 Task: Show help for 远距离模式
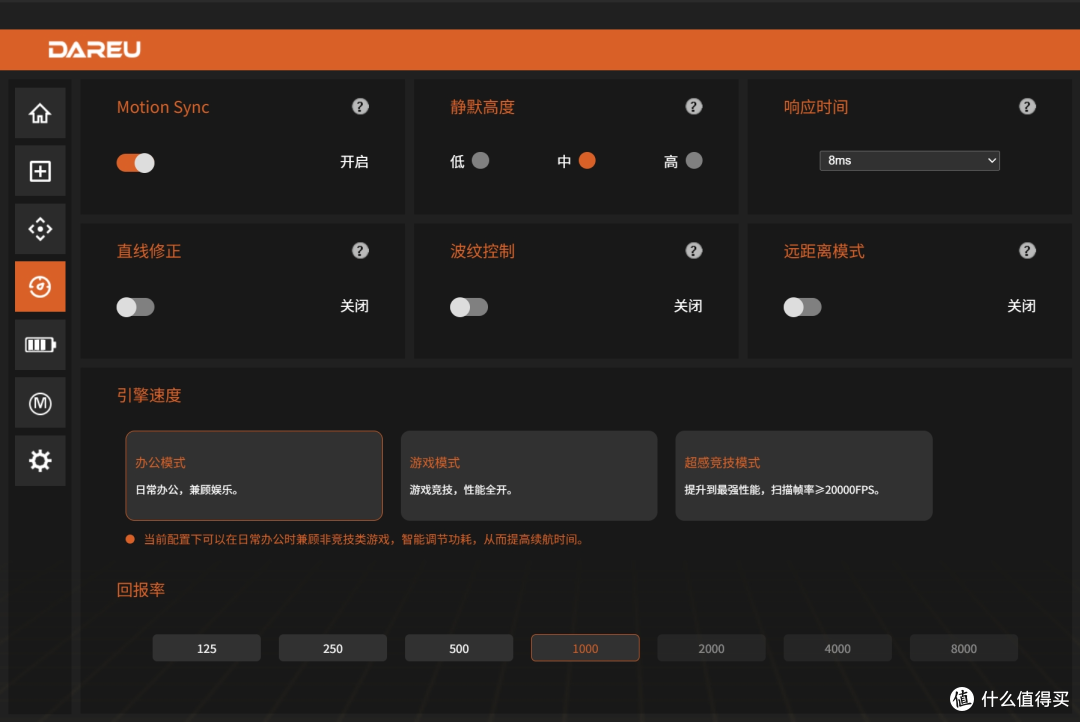coord(1027,251)
